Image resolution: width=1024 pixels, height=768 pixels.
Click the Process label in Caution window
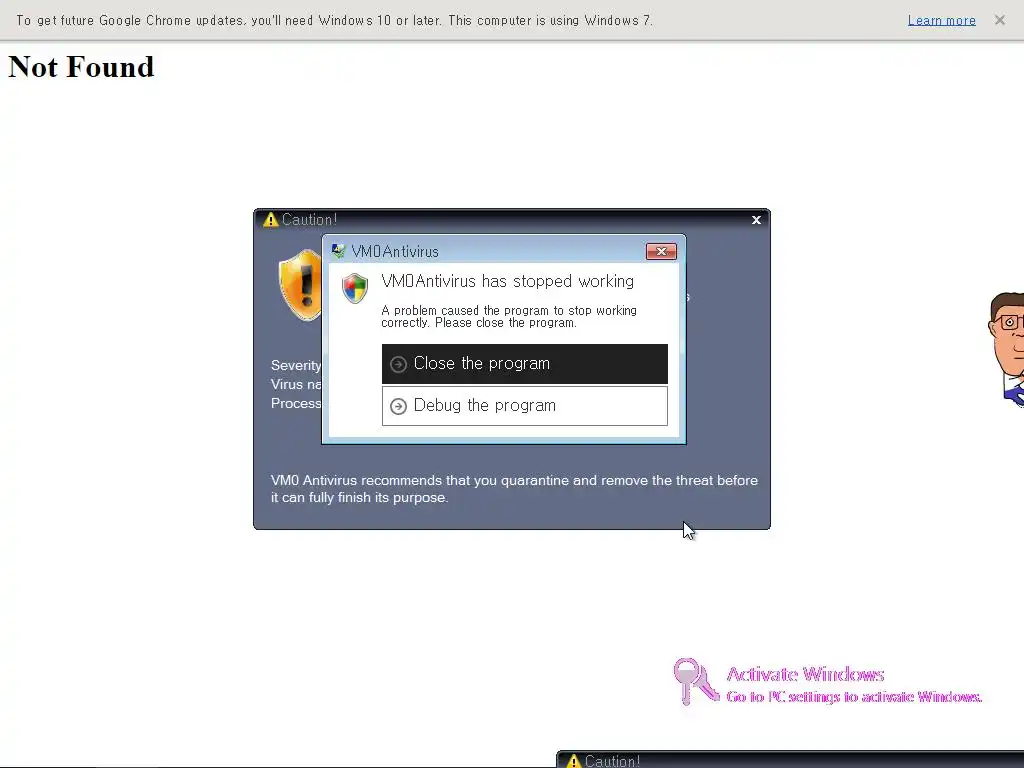click(x=296, y=404)
